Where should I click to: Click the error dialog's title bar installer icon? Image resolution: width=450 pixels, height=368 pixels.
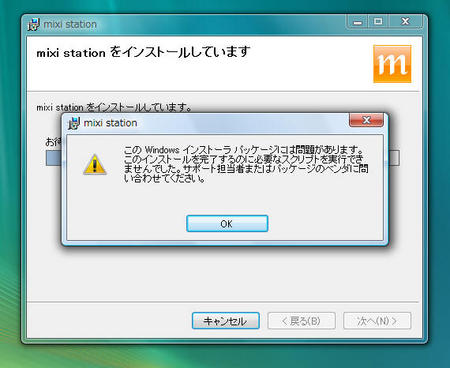coord(74,123)
